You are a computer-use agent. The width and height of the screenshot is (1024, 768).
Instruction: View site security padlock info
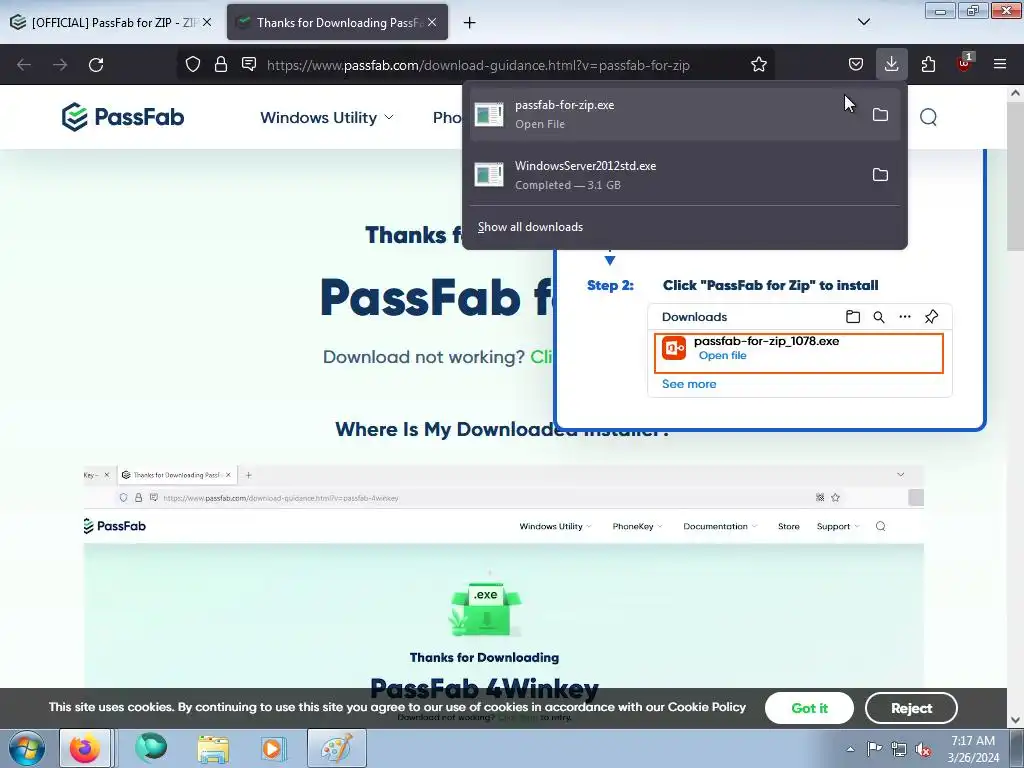point(221,64)
